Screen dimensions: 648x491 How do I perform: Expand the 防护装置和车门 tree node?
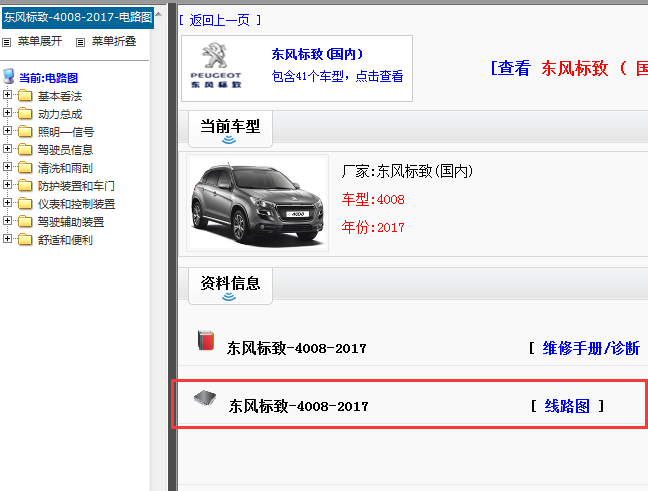[7, 184]
